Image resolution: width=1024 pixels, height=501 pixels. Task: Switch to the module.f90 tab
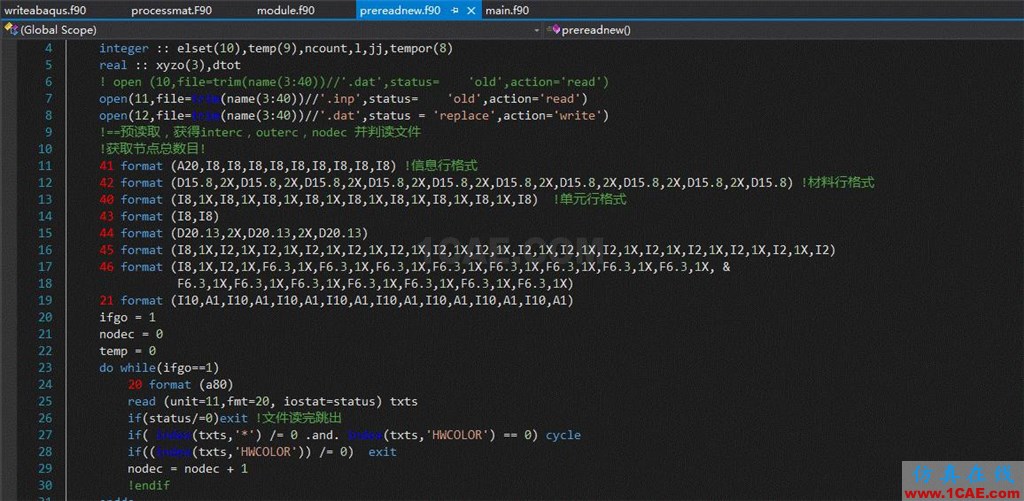(285, 10)
